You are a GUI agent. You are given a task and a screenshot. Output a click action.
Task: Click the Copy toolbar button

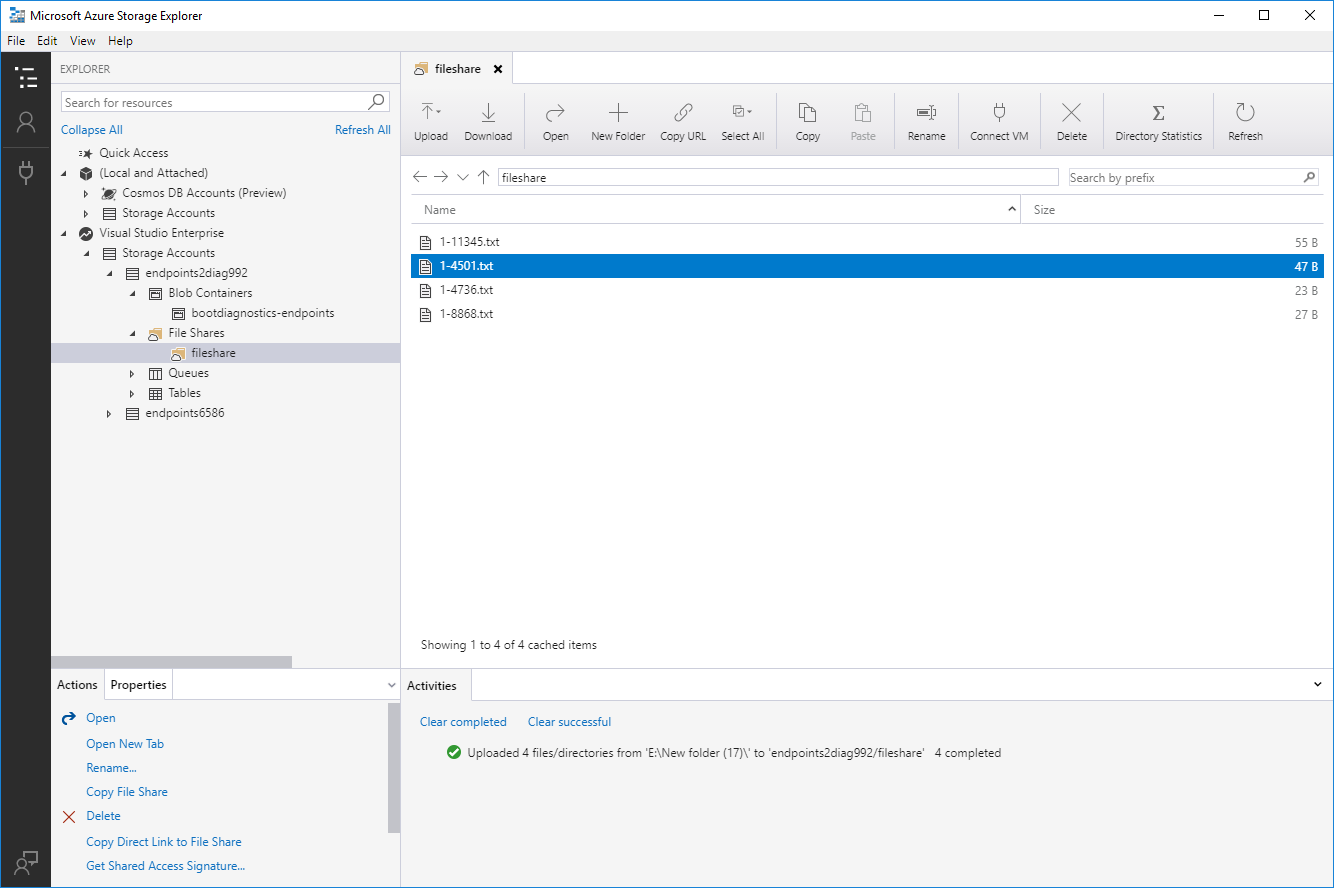808,122
